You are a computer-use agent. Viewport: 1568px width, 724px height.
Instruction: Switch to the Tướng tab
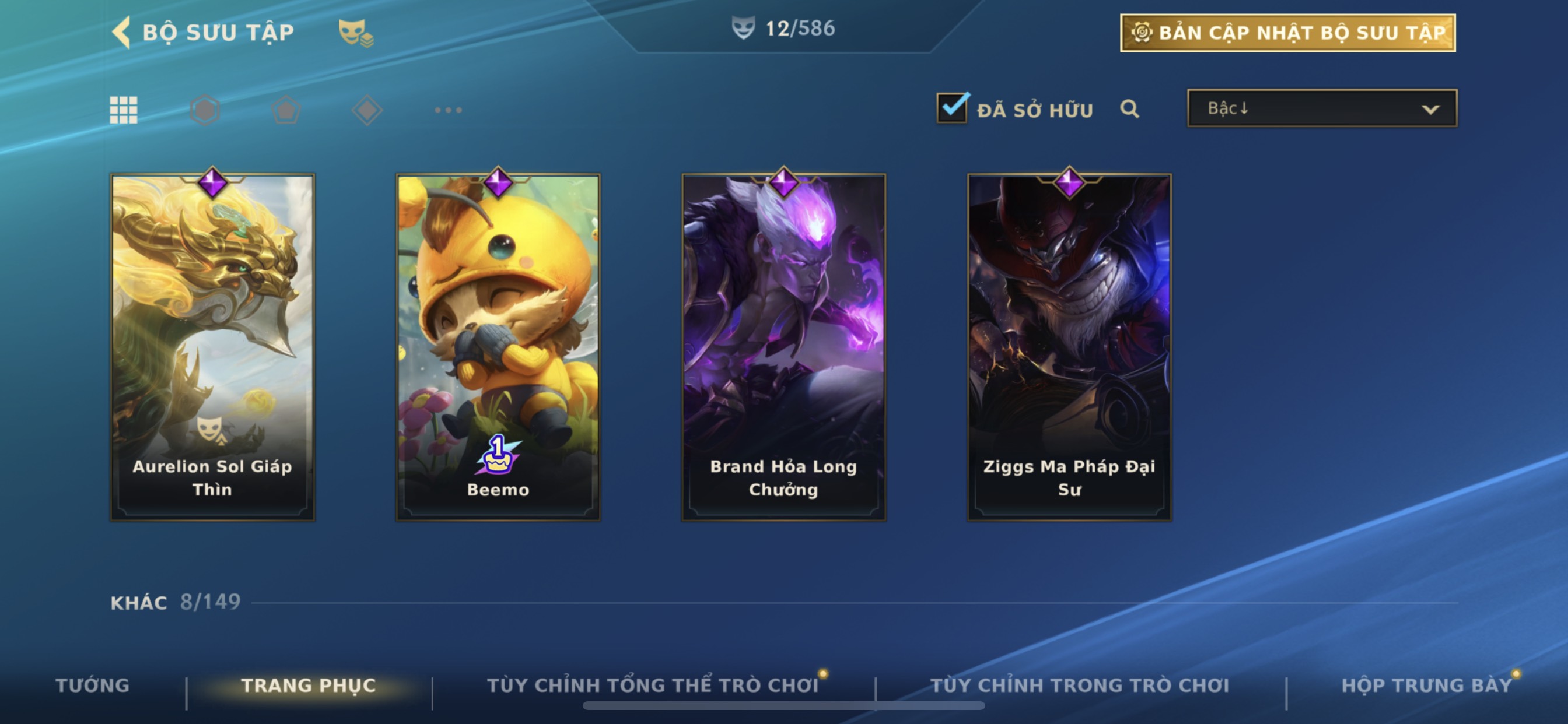[93, 686]
